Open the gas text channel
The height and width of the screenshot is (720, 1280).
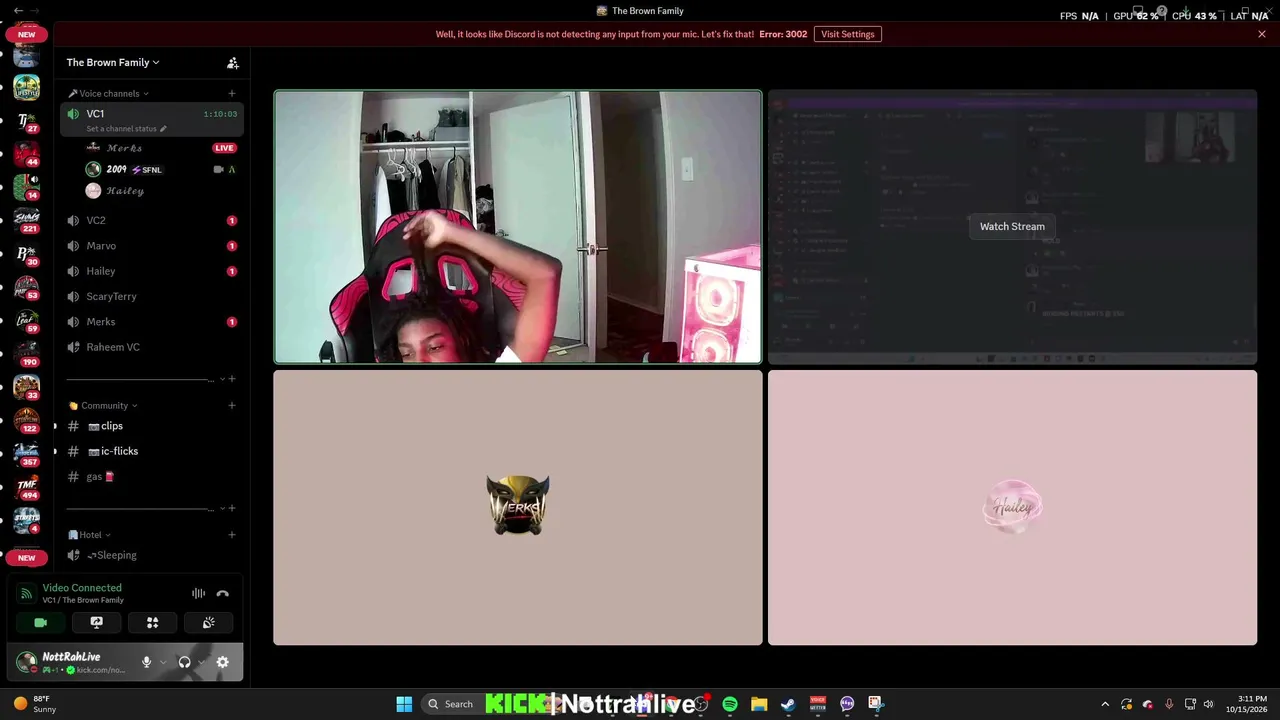[152, 477]
